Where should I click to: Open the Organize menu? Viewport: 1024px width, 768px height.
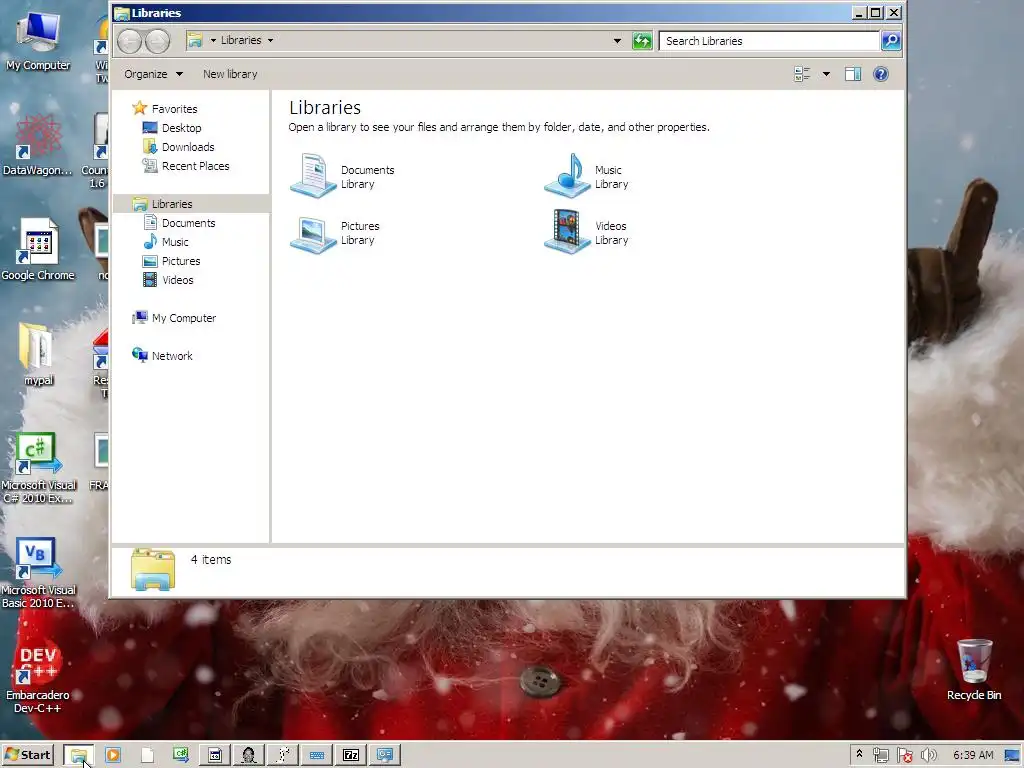point(153,74)
